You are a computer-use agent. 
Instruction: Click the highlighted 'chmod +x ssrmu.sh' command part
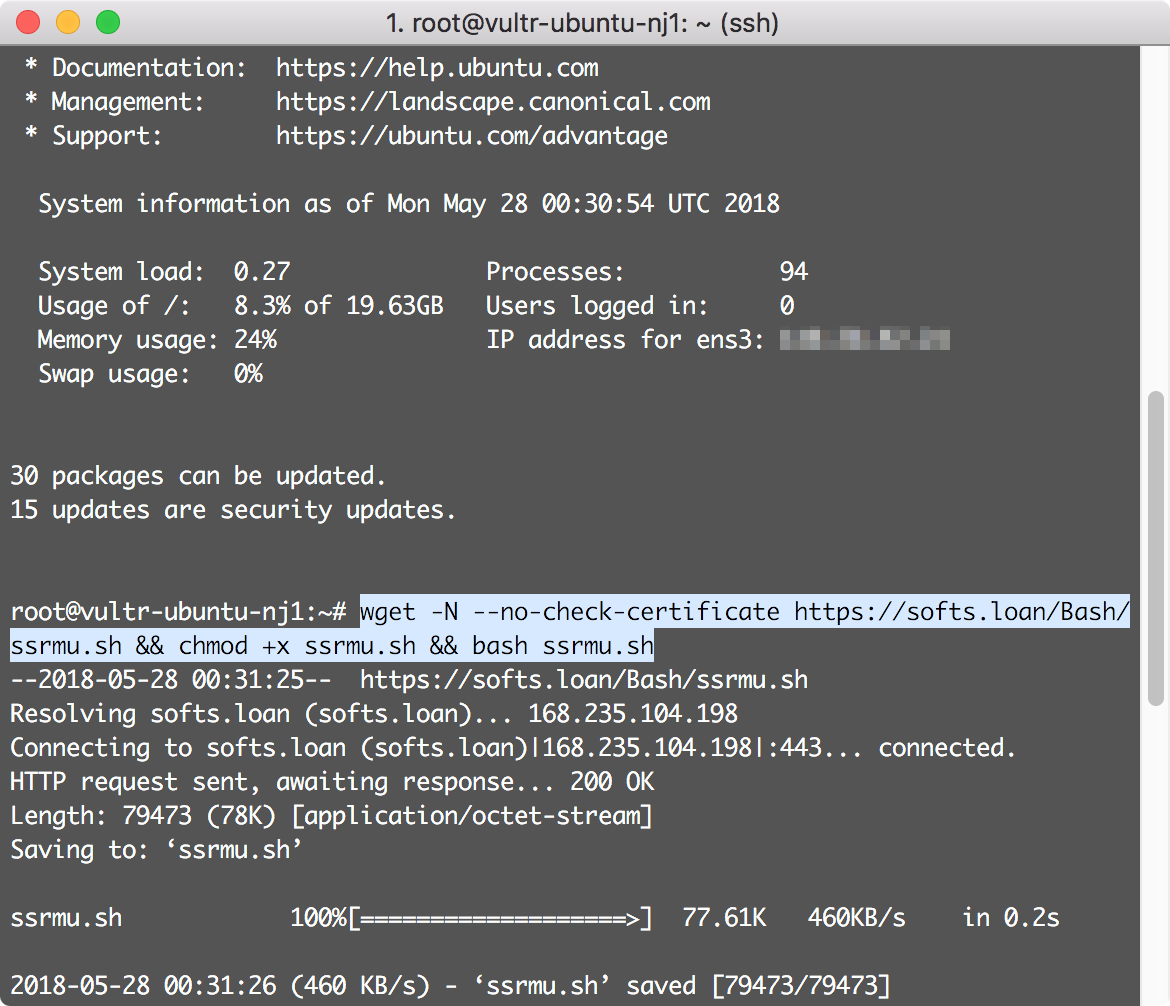(297, 646)
